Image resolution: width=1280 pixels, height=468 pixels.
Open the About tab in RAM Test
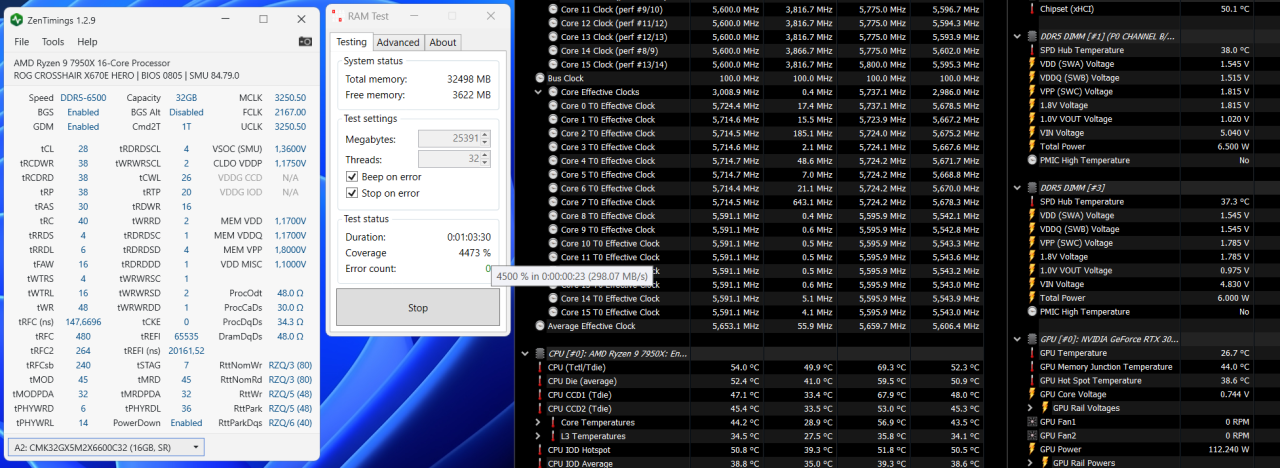click(443, 42)
